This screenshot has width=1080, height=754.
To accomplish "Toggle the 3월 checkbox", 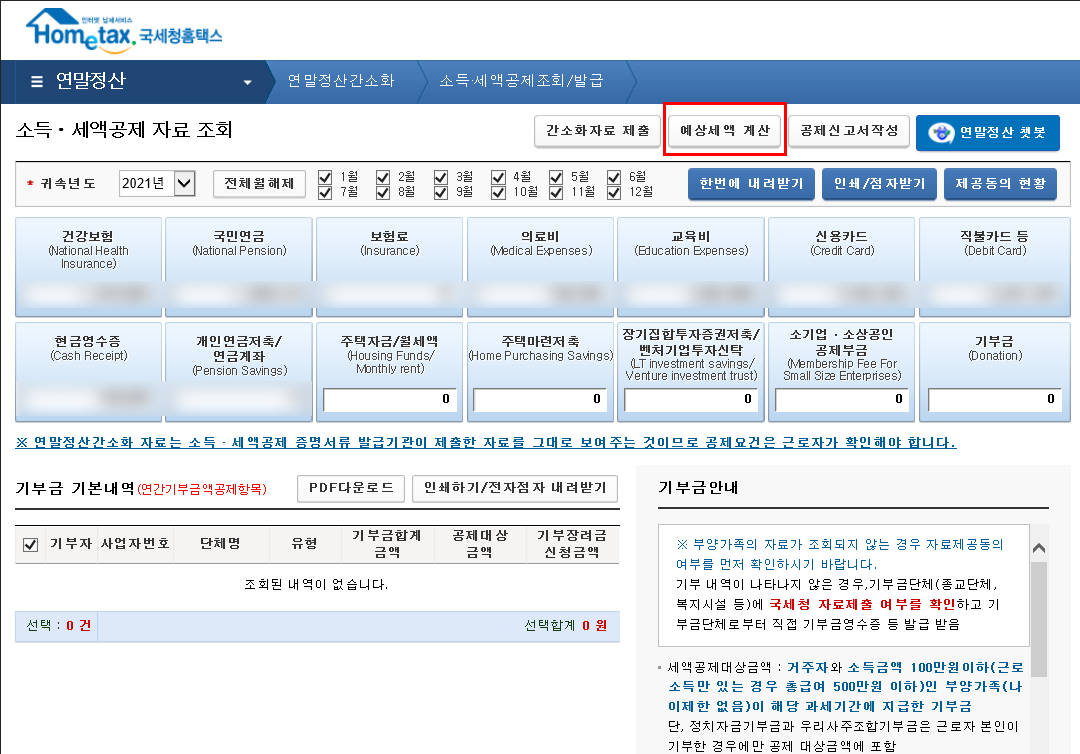I will 441,177.
